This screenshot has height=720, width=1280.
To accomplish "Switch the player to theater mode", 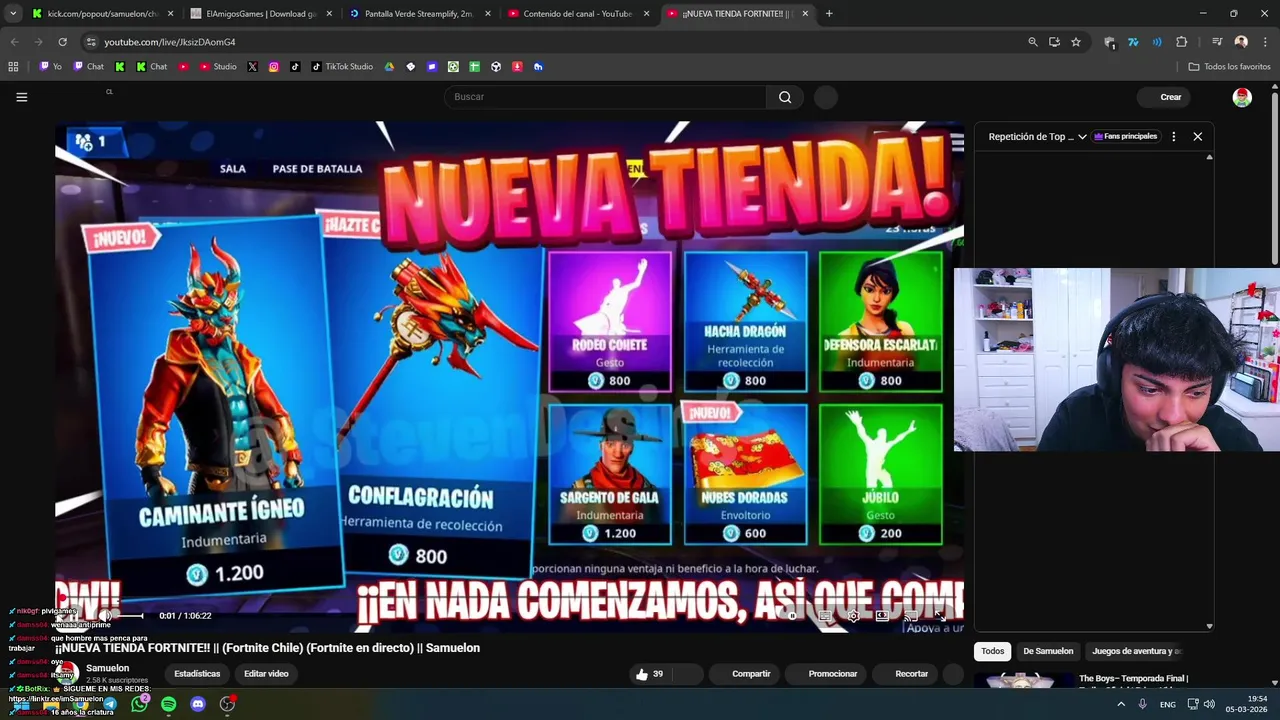I will click(x=882, y=616).
